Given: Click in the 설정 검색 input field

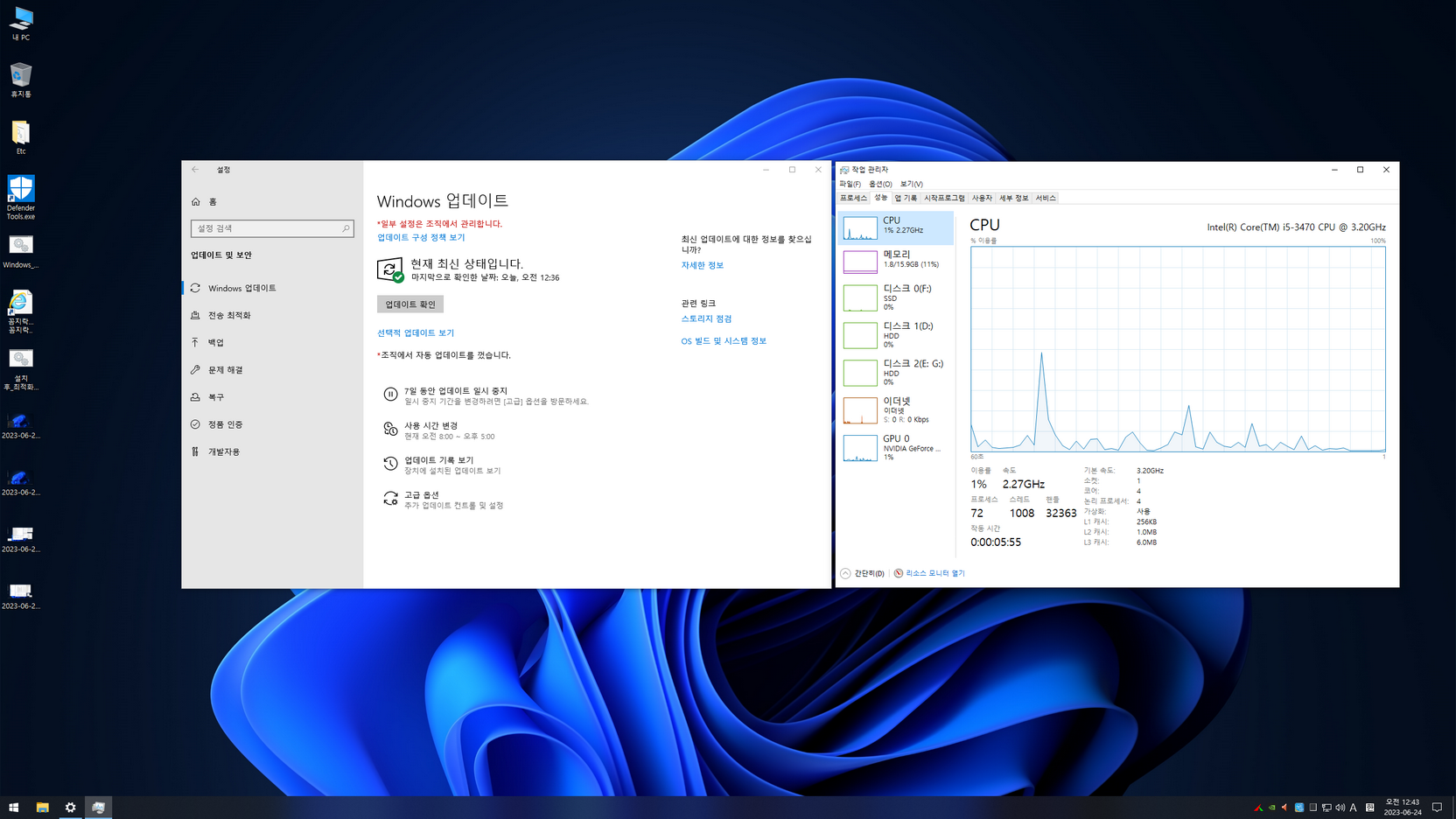Looking at the screenshot, I should 272,228.
